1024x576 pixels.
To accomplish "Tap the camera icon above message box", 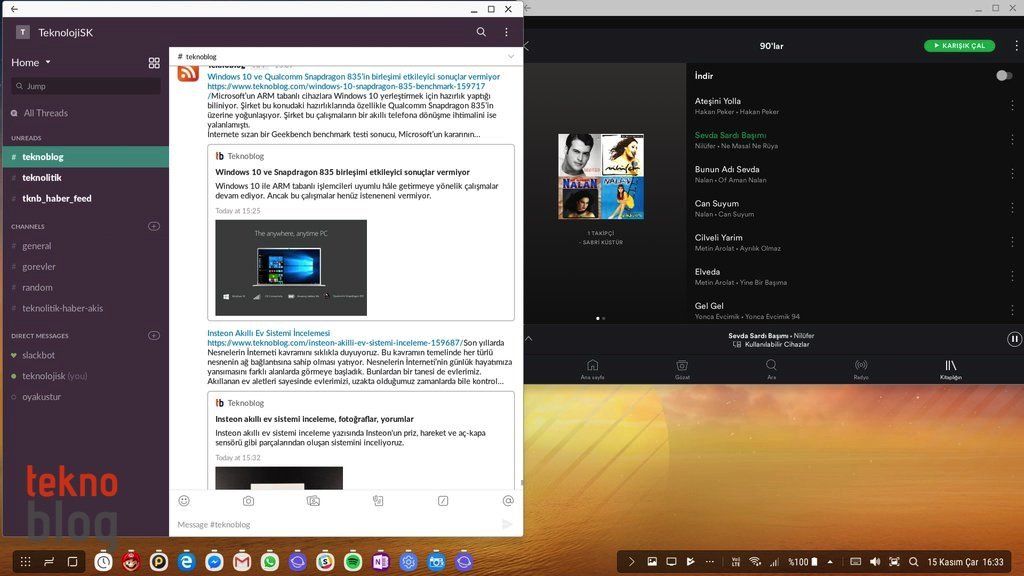I will coord(248,500).
